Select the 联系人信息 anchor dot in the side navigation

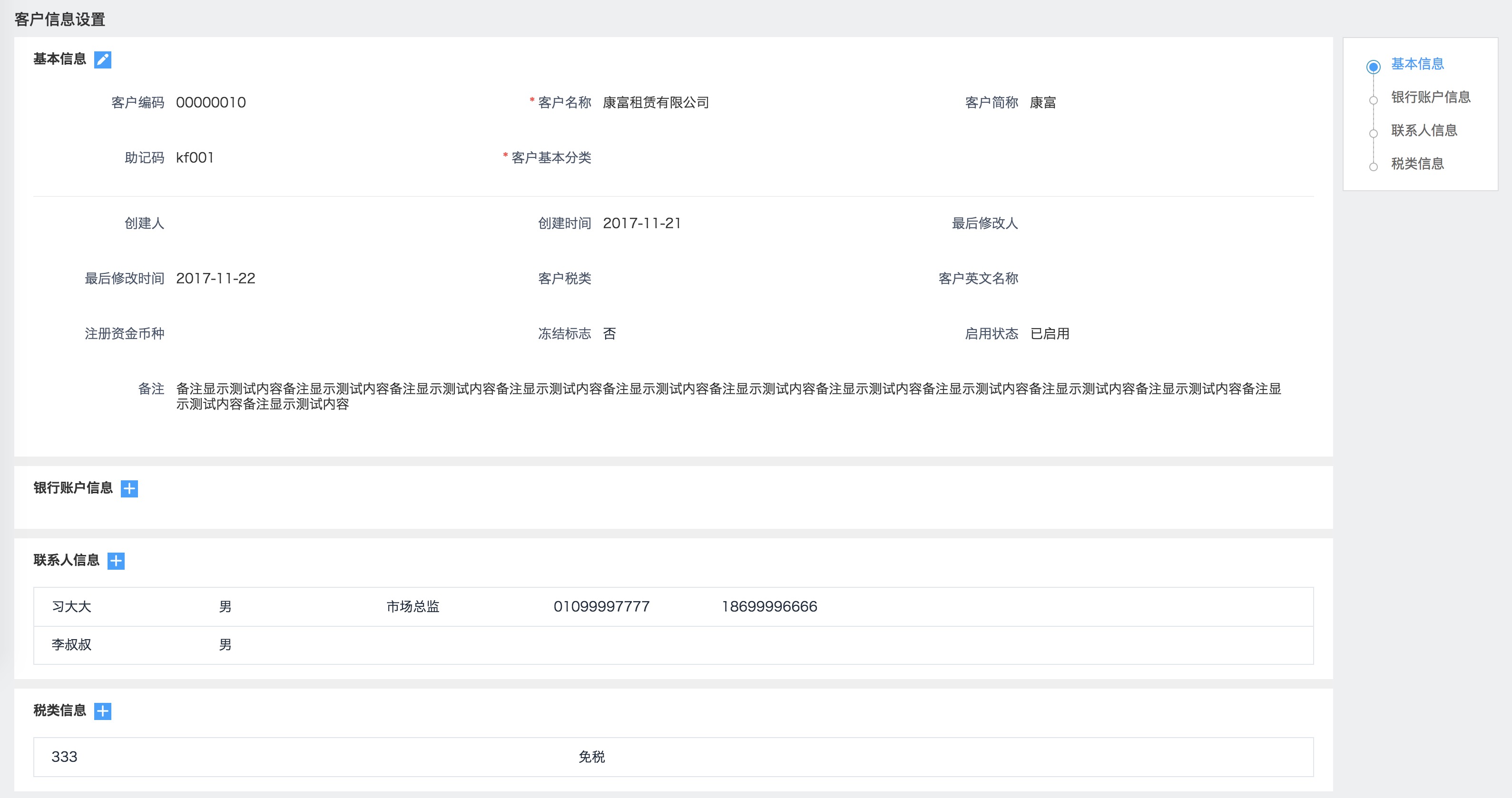click(1373, 134)
